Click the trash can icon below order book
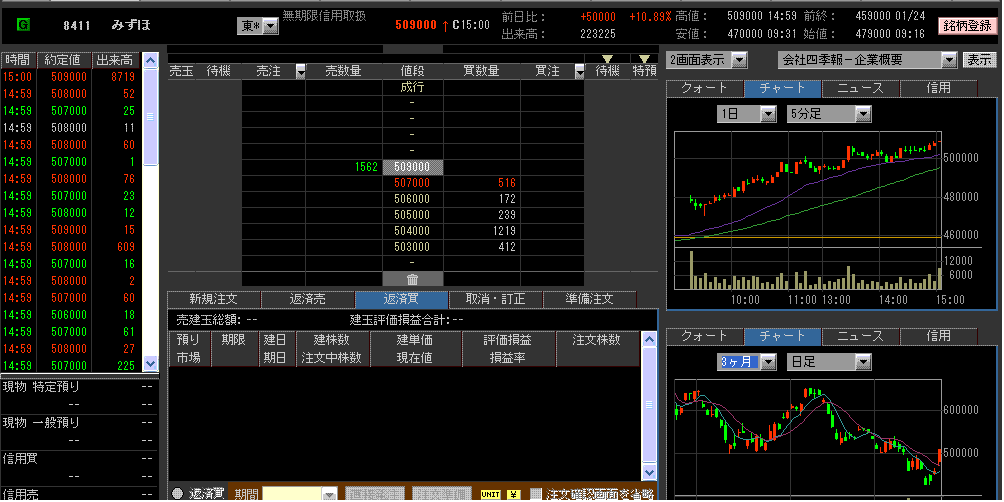 coord(412,279)
